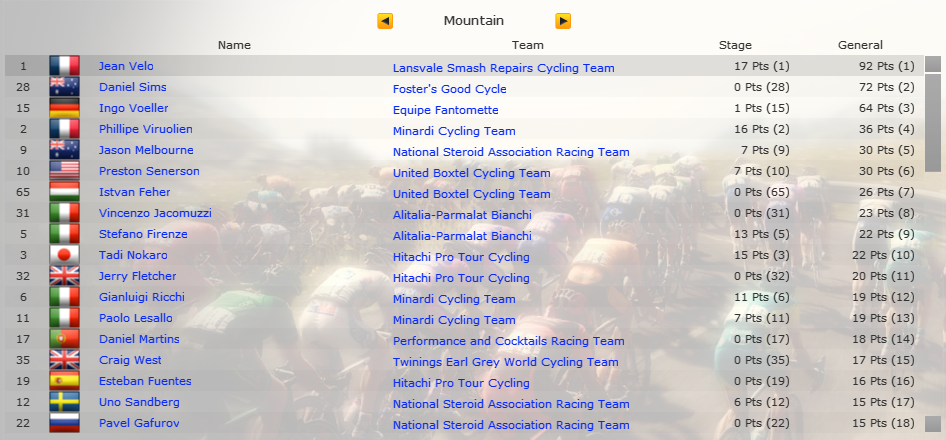The width and height of the screenshot is (946, 440).
Task: Click the Russian flag beside Pavel Gafurov
Action: click(65, 422)
